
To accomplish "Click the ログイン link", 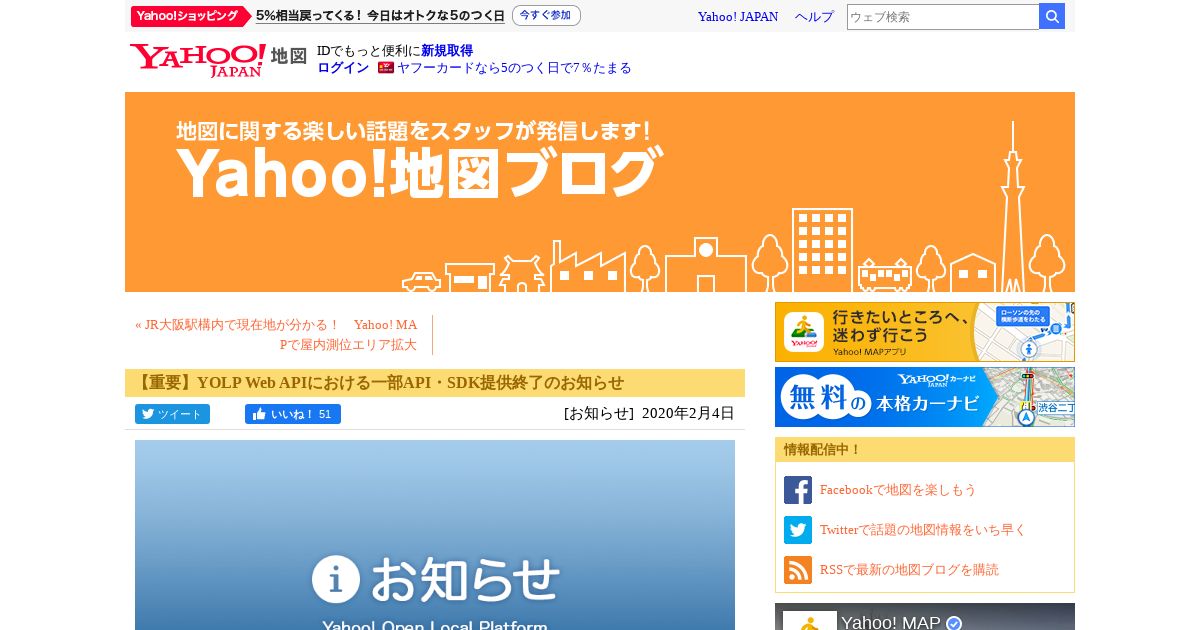I will tap(343, 68).
